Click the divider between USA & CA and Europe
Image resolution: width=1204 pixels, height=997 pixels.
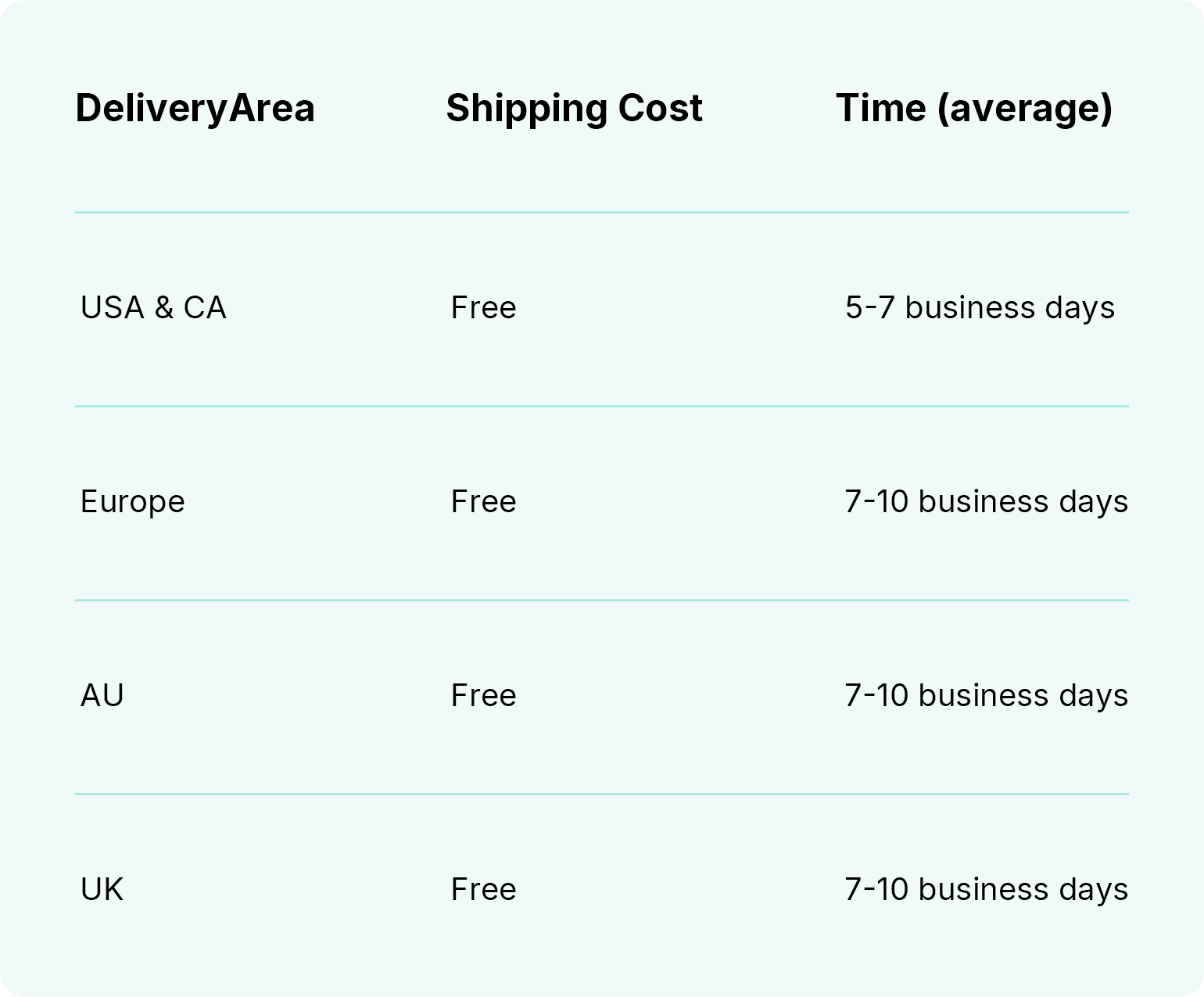(602, 406)
